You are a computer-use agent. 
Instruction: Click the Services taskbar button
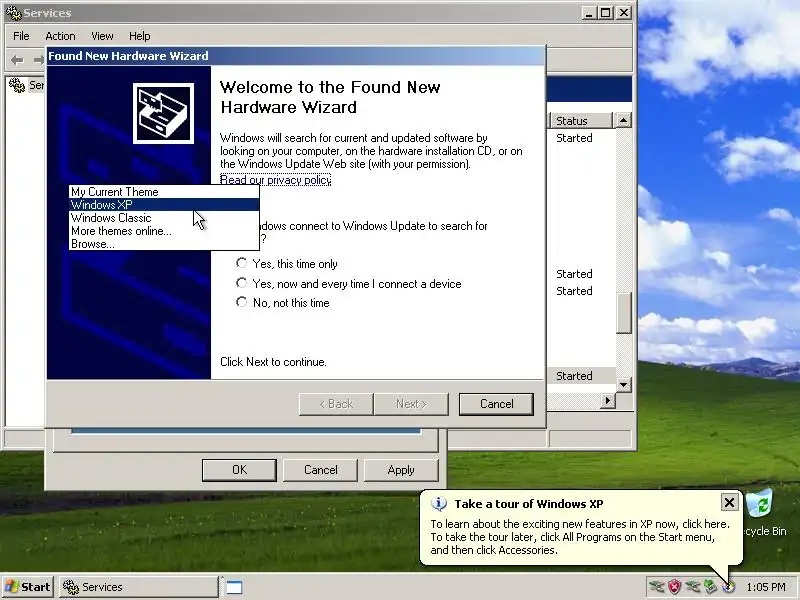(x=139, y=587)
